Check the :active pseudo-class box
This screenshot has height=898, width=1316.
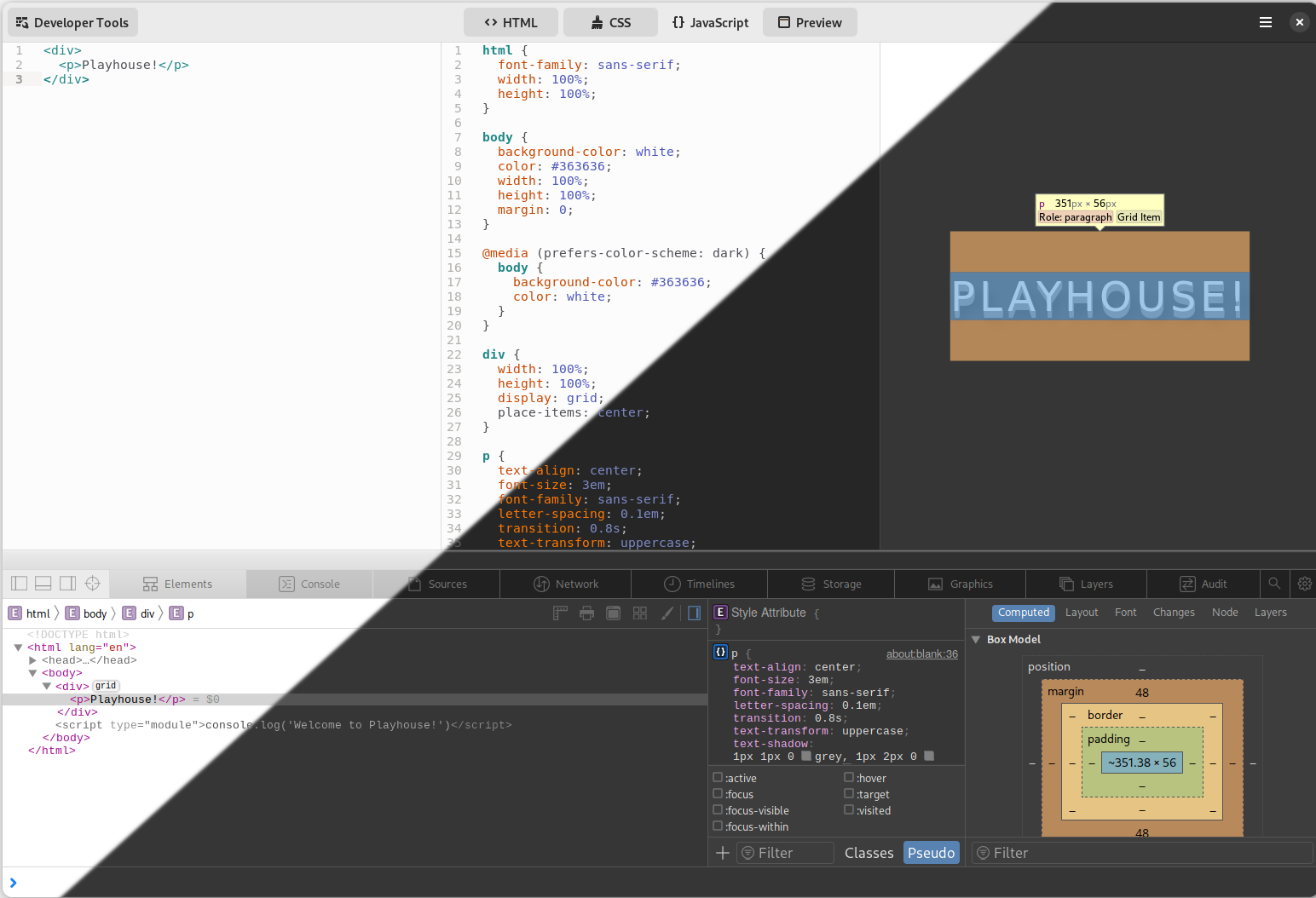pyautogui.click(x=718, y=778)
